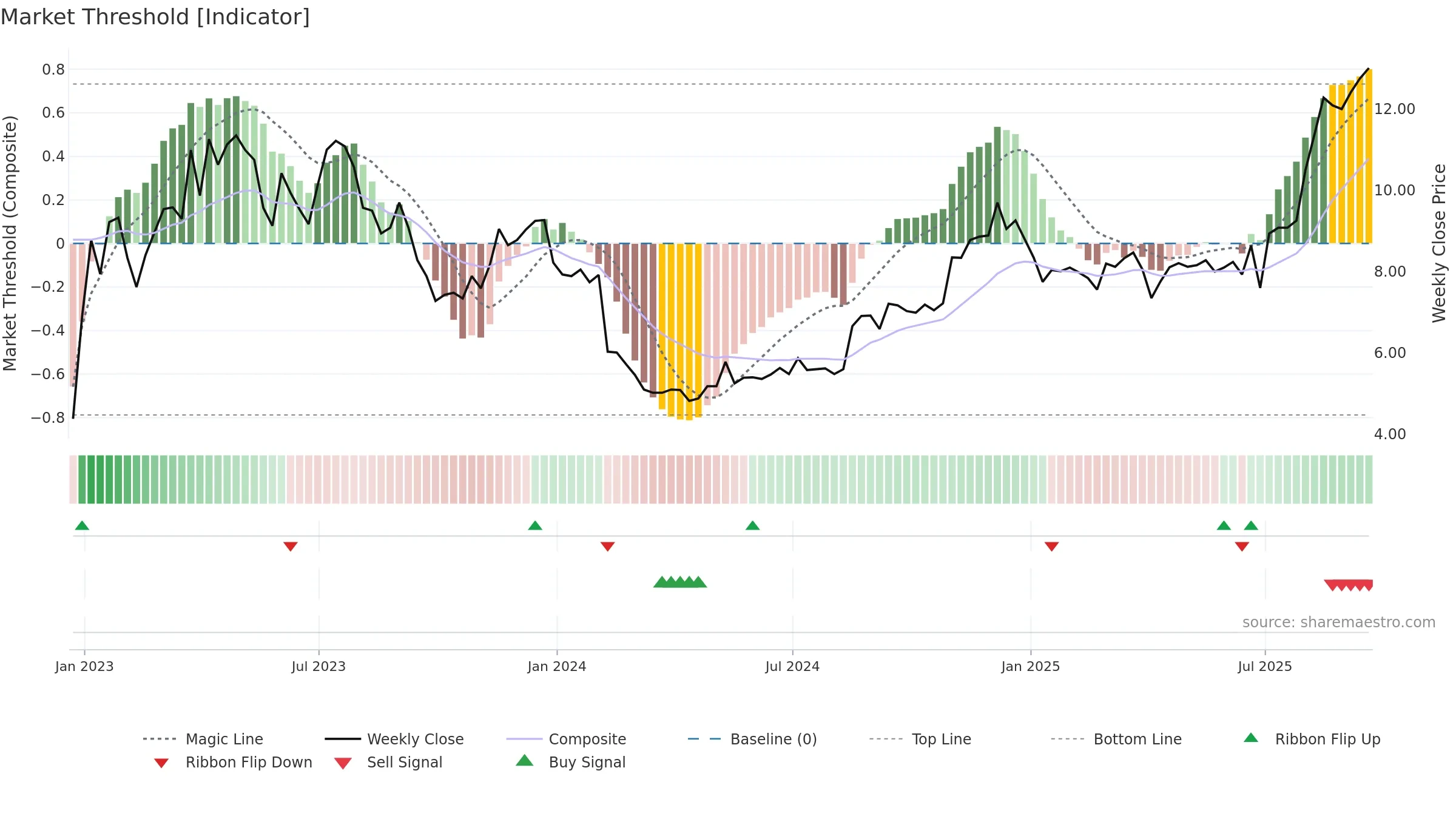1456x819 pixels.
Task: Click the Ribbon Flip Up marker before Jan 2024
Action: click(535, 525)
